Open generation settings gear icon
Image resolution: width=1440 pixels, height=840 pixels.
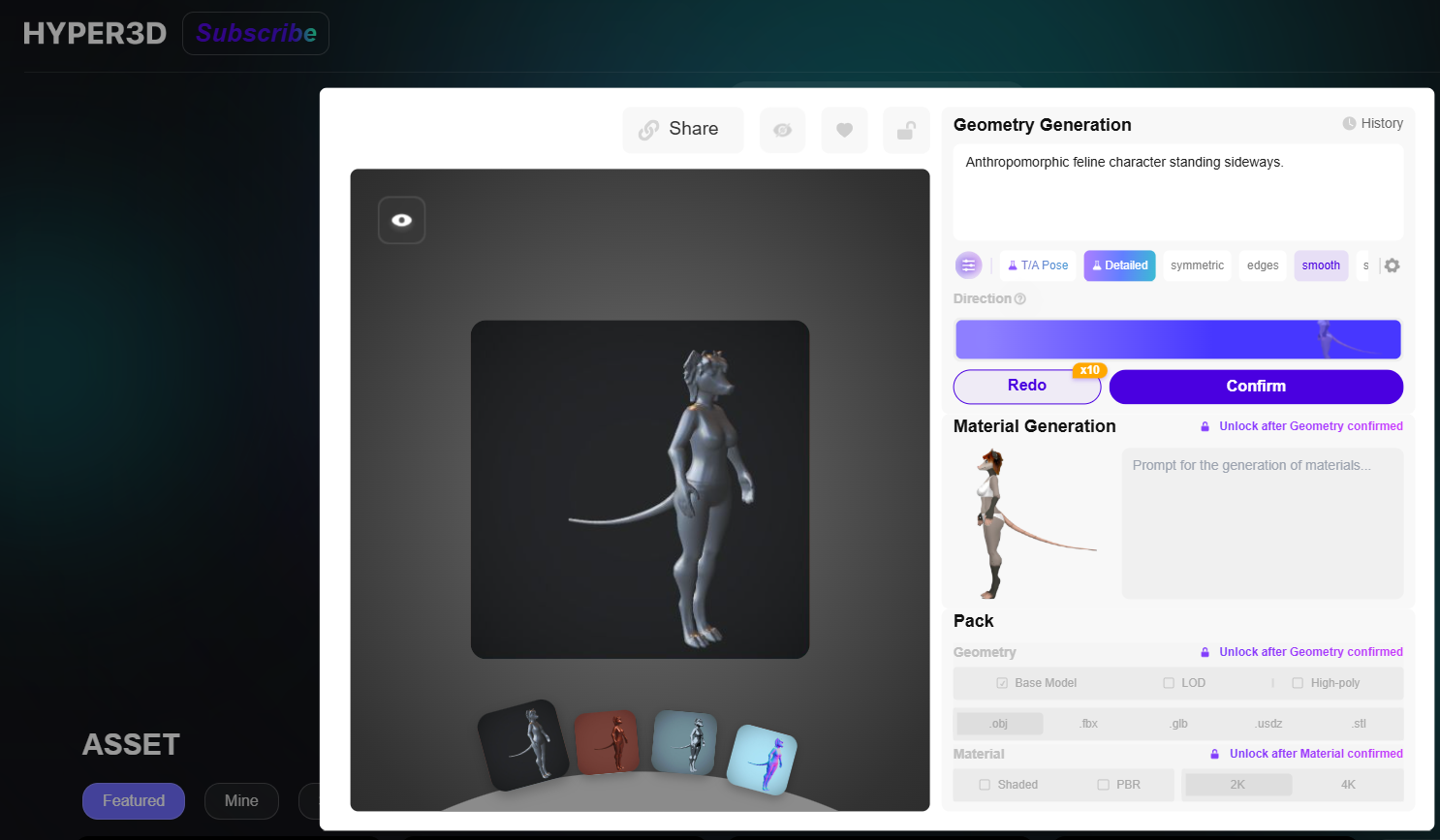[1392, 265]
